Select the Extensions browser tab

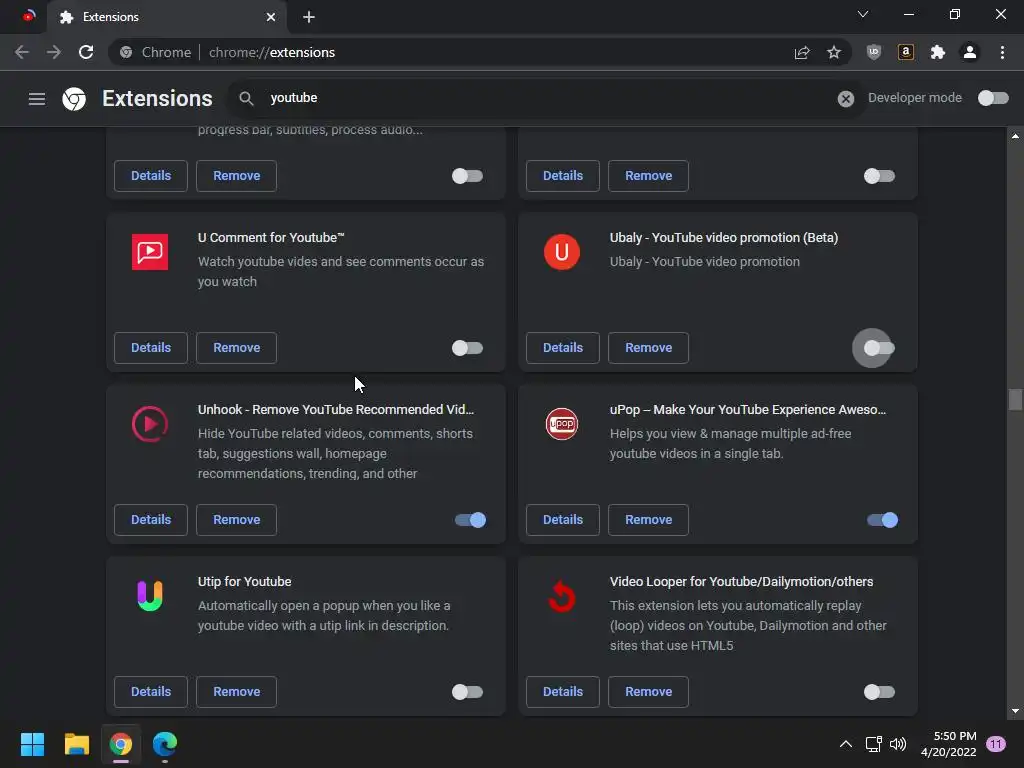168,17
